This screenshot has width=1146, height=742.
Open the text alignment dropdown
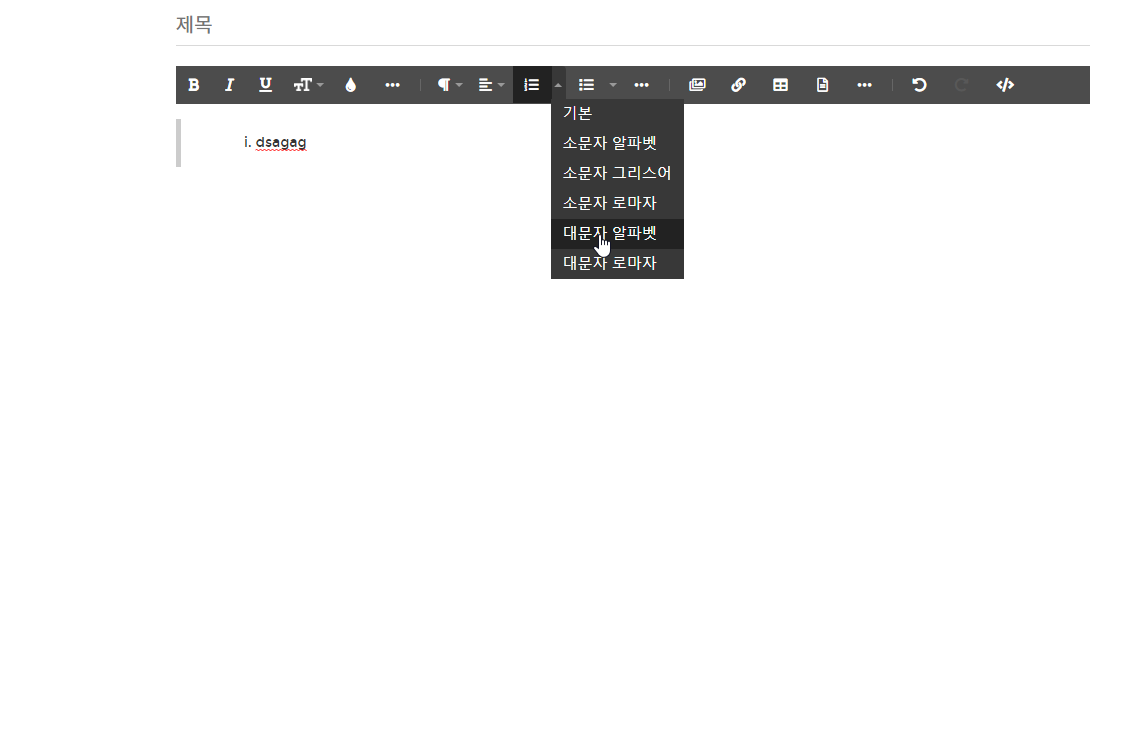pos(491,85)
